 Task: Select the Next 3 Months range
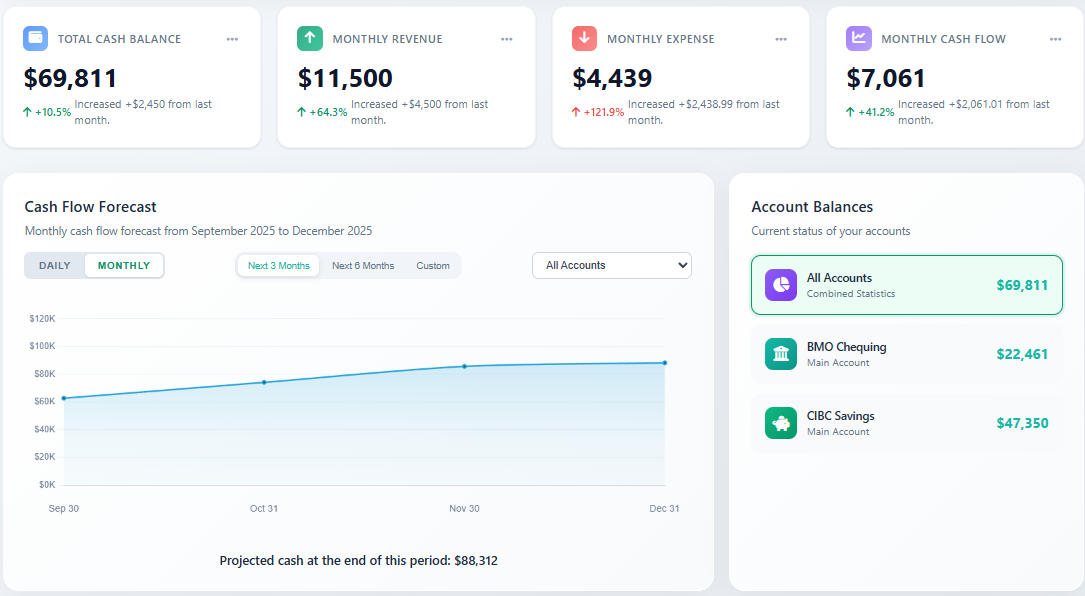[277, 265]
